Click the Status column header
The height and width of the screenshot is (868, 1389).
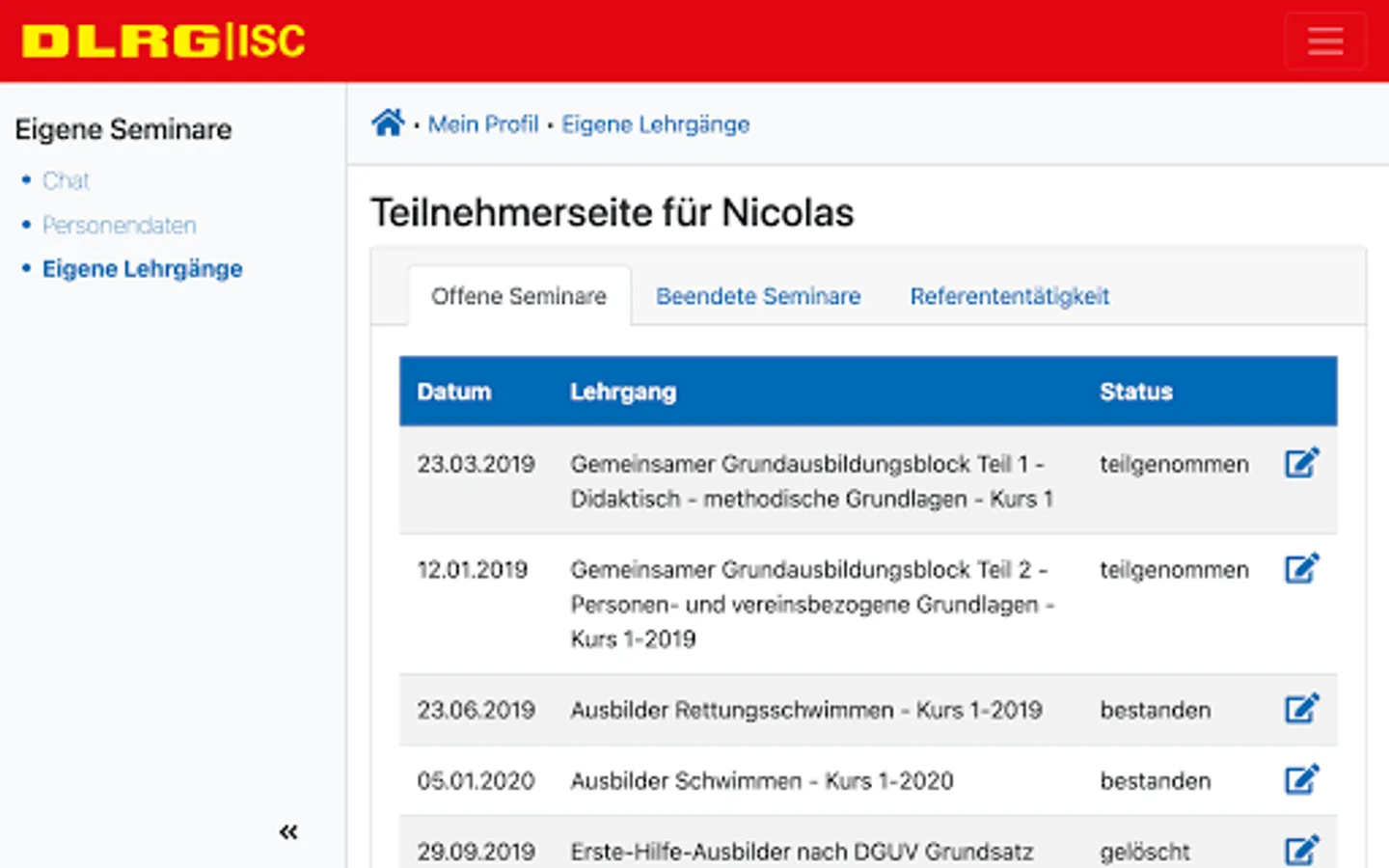pyautogui.click(x=1136, y=392)
